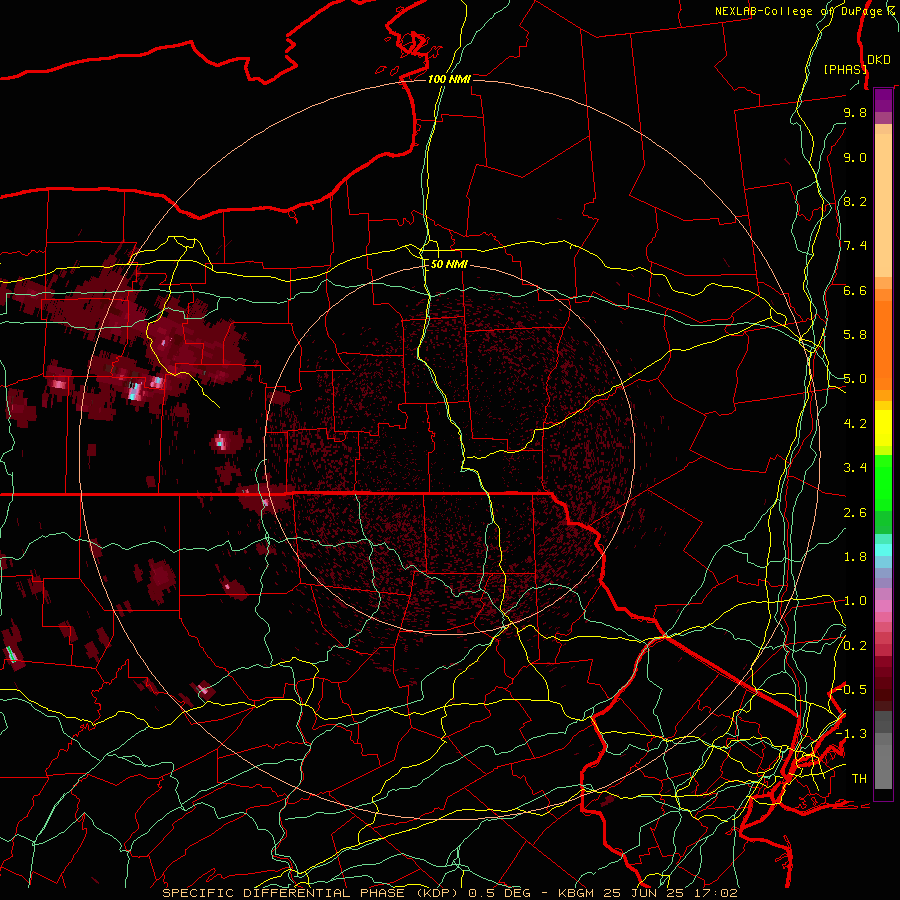Click the 8.2 legend value
Image resolution: width=900 pixels, height=900 pixels.
click(855, 201)
